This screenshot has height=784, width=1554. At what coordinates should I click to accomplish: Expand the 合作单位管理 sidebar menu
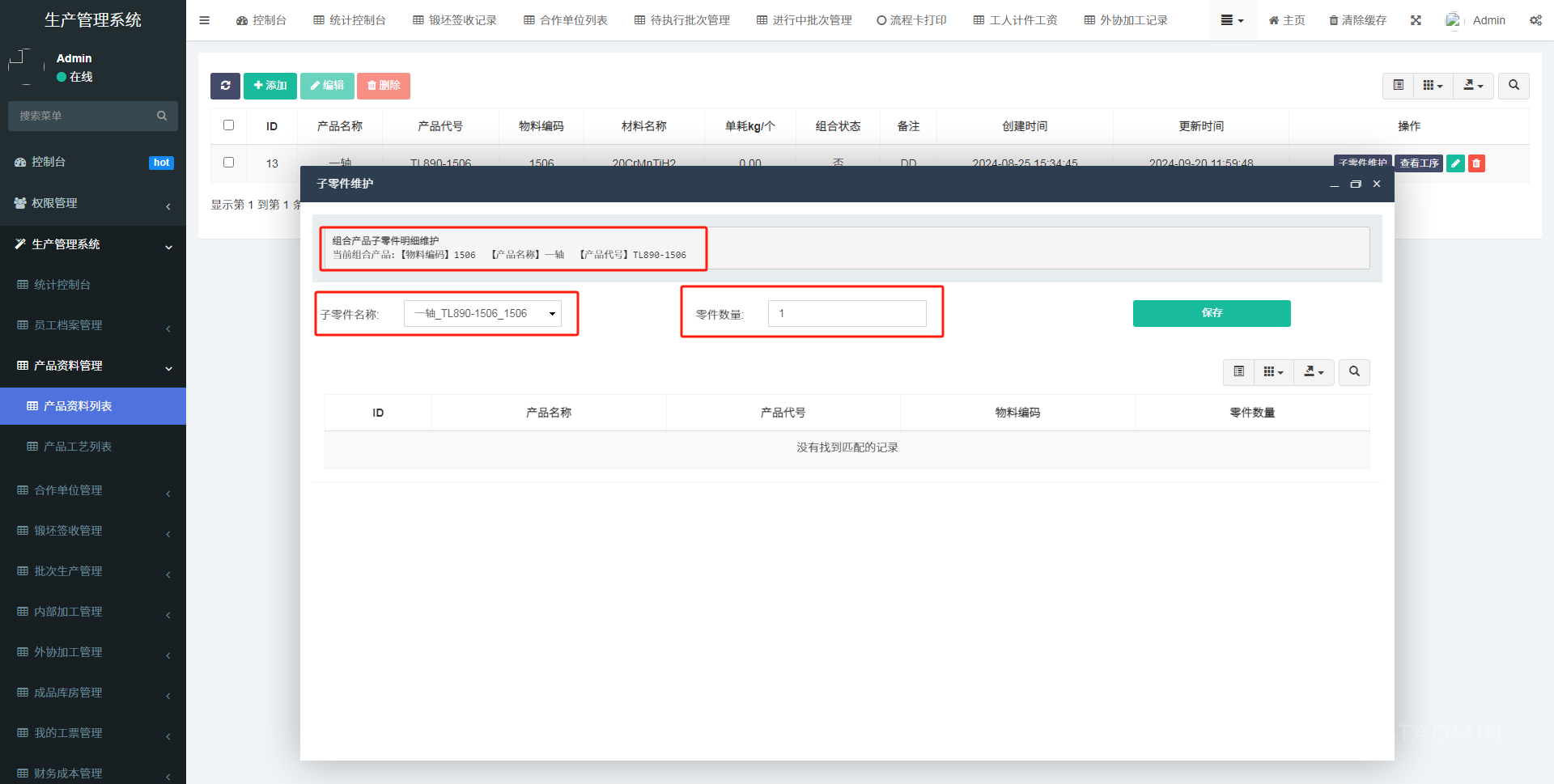(93, 490)
